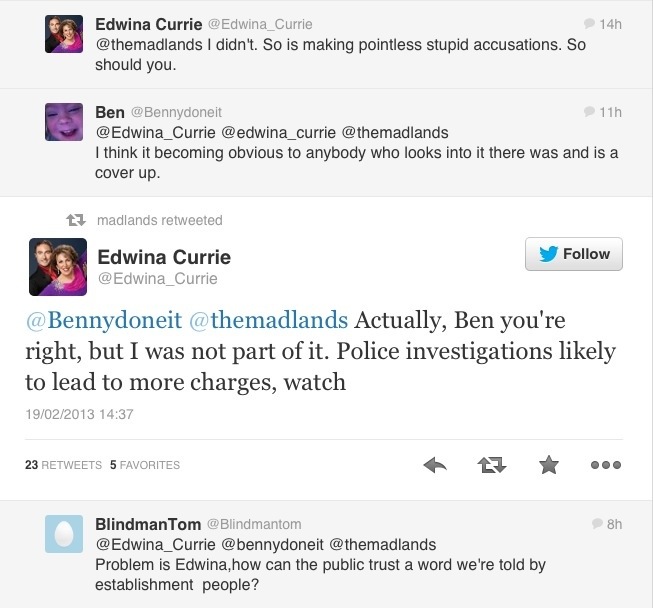Open the @themadlands mention in main tweet

tap(268, 320)
